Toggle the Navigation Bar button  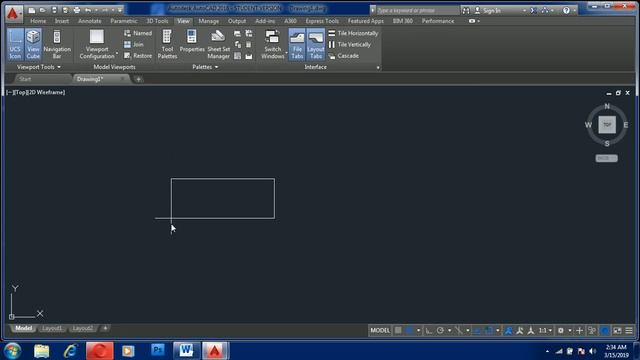pos(57,44)
